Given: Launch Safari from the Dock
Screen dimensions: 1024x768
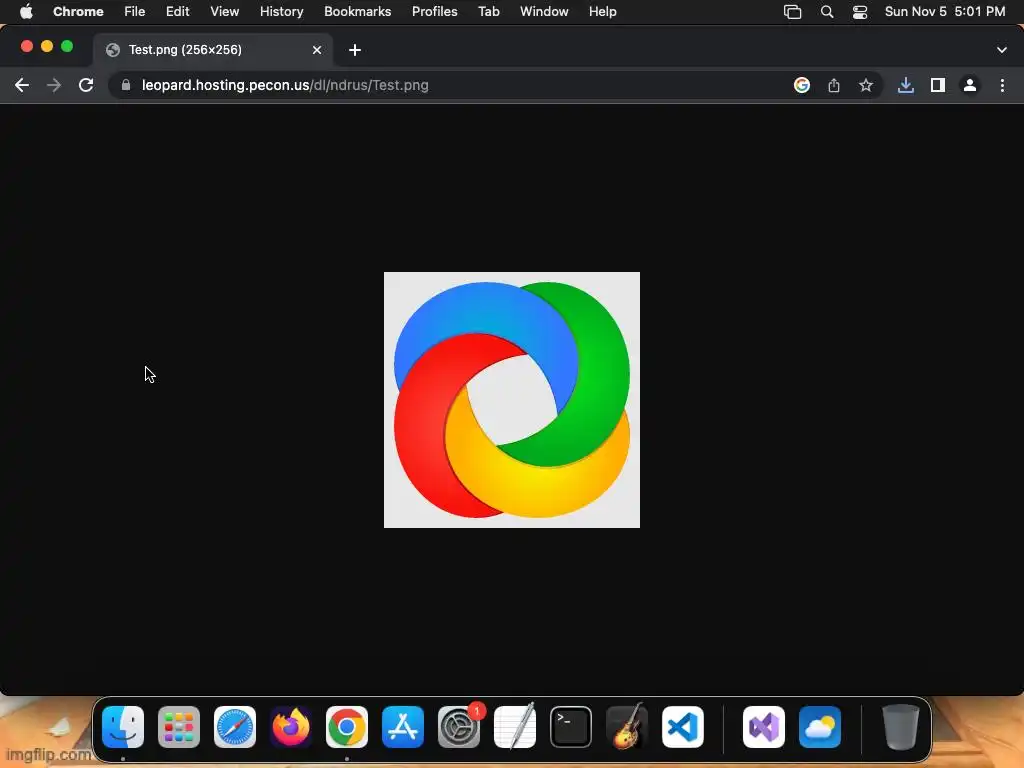Looking at the screenshot, I should point(235,727).
